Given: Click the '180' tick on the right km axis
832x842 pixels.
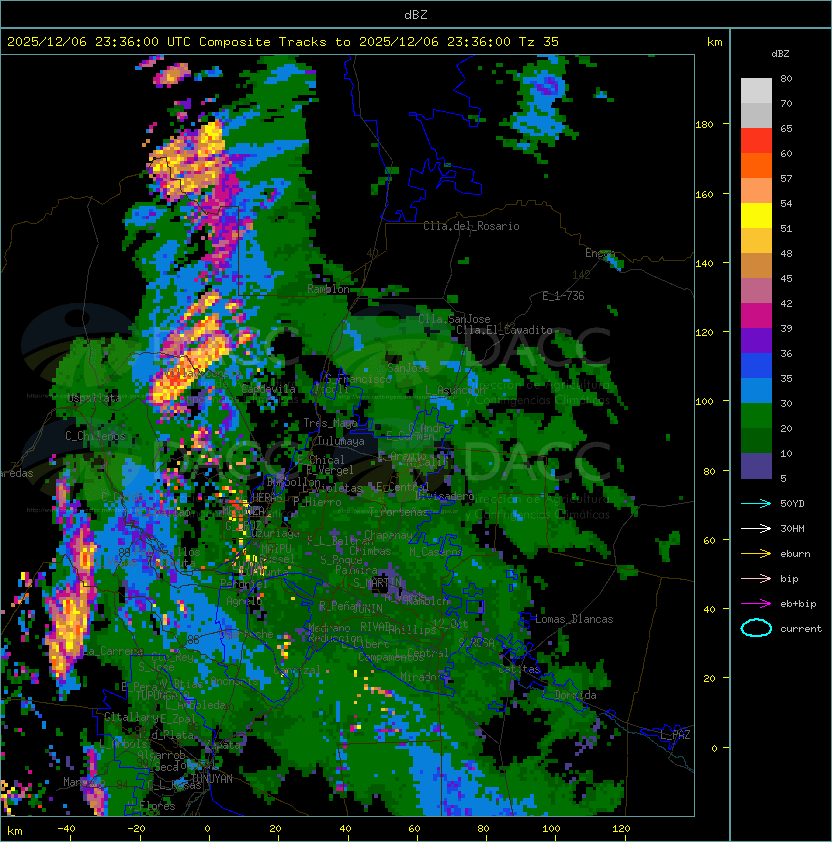Looking at the screenshot, I should [704, 125].
